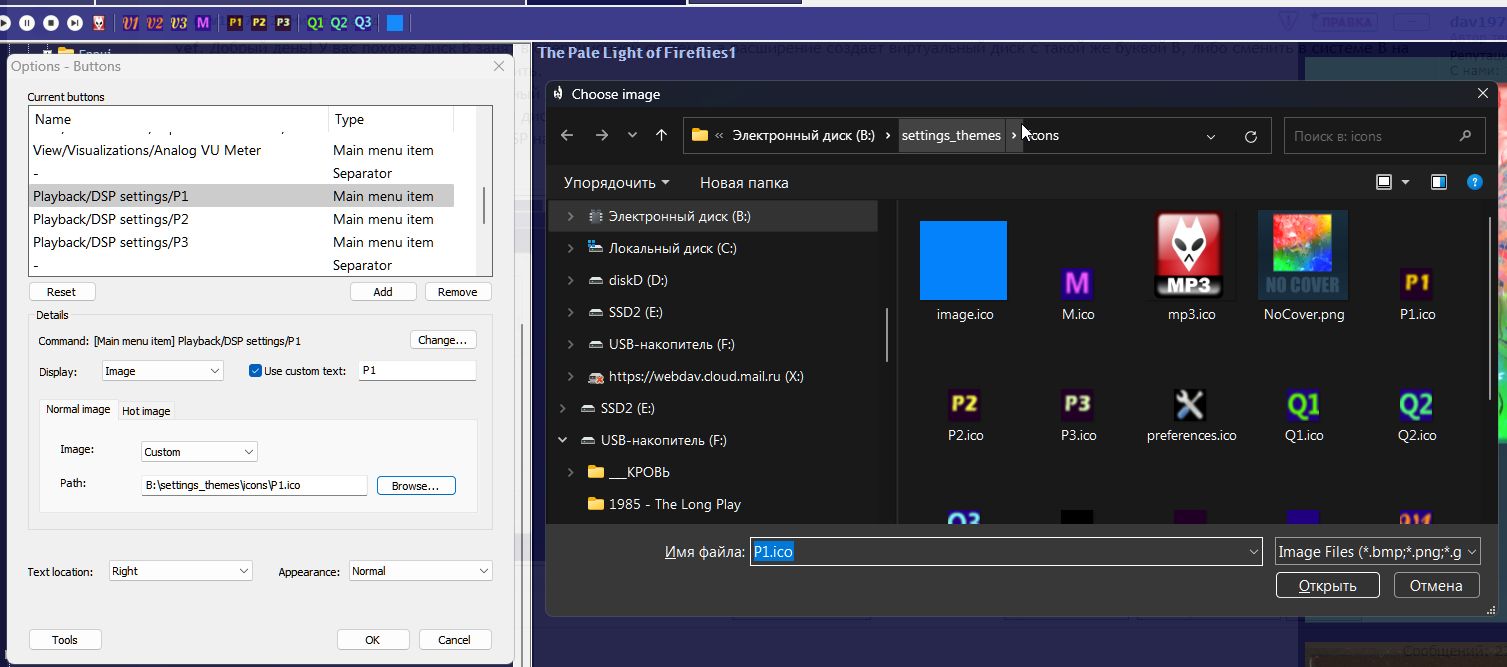Screen dimensions: 1507x667
Task: Refresh the icons folder listing
Action: [x=1250, y=136]
